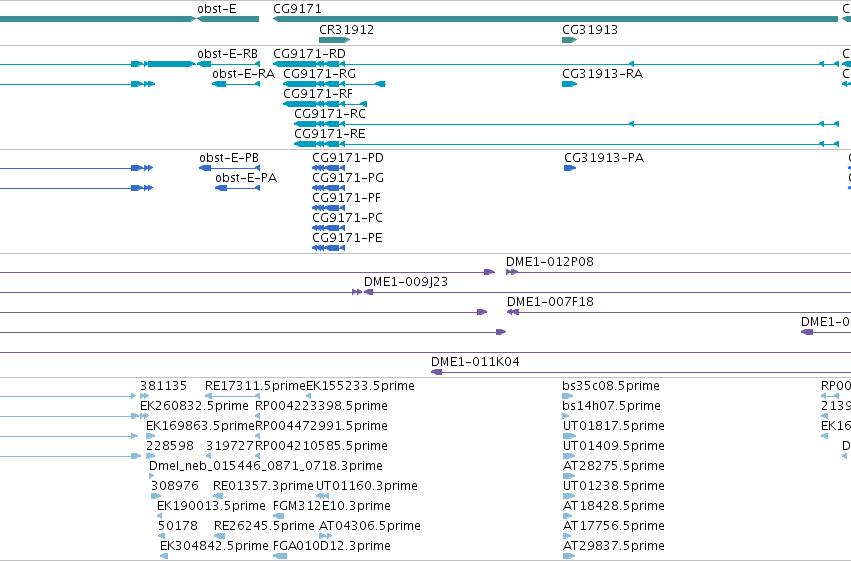Select EST UT01817.5prime

[614, 426]
